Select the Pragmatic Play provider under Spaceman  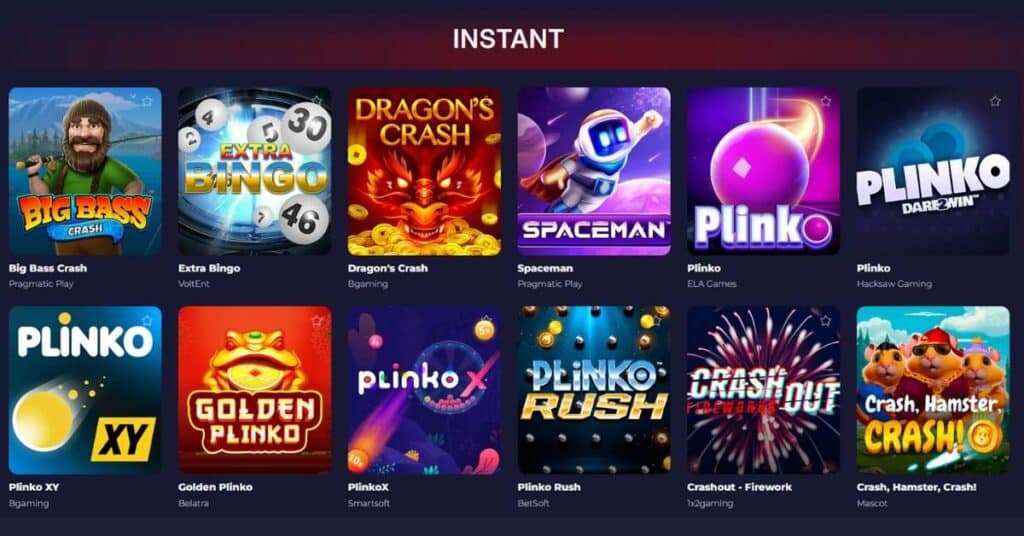point(550,284)
